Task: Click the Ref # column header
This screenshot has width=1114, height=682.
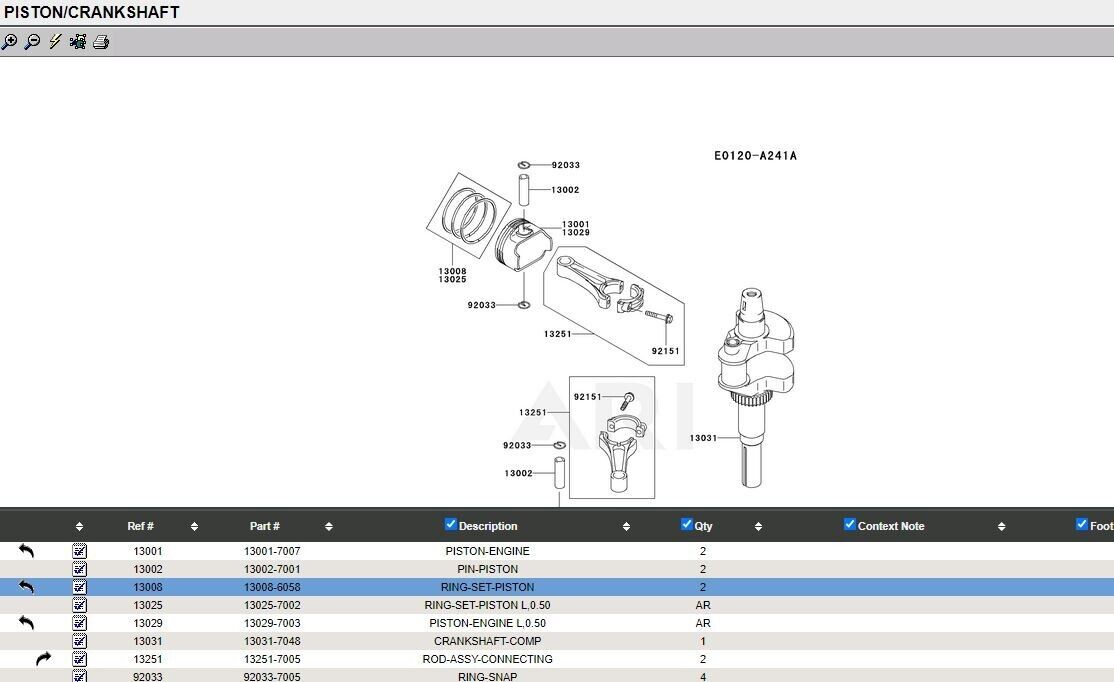Action: (140, 526)
